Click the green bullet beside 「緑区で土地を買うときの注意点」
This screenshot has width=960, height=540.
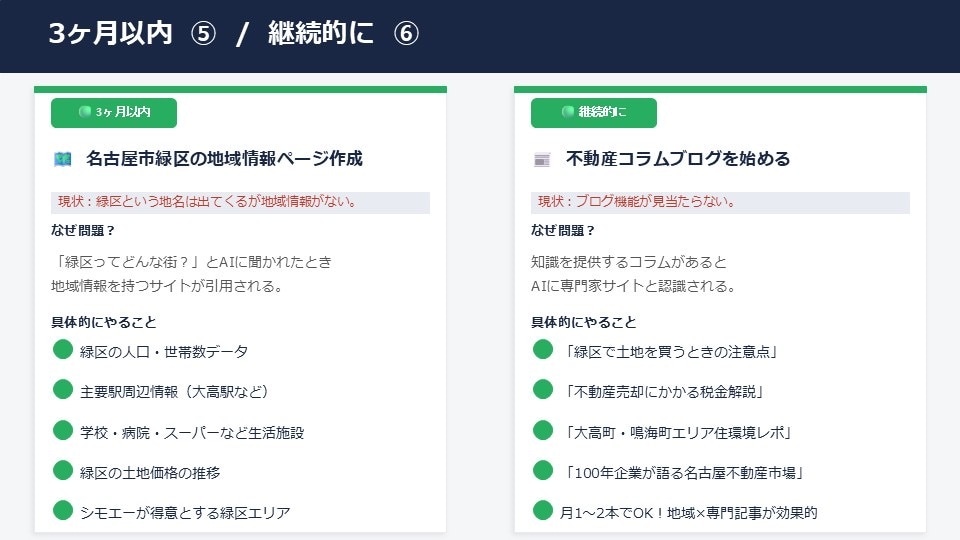[543, 349]
